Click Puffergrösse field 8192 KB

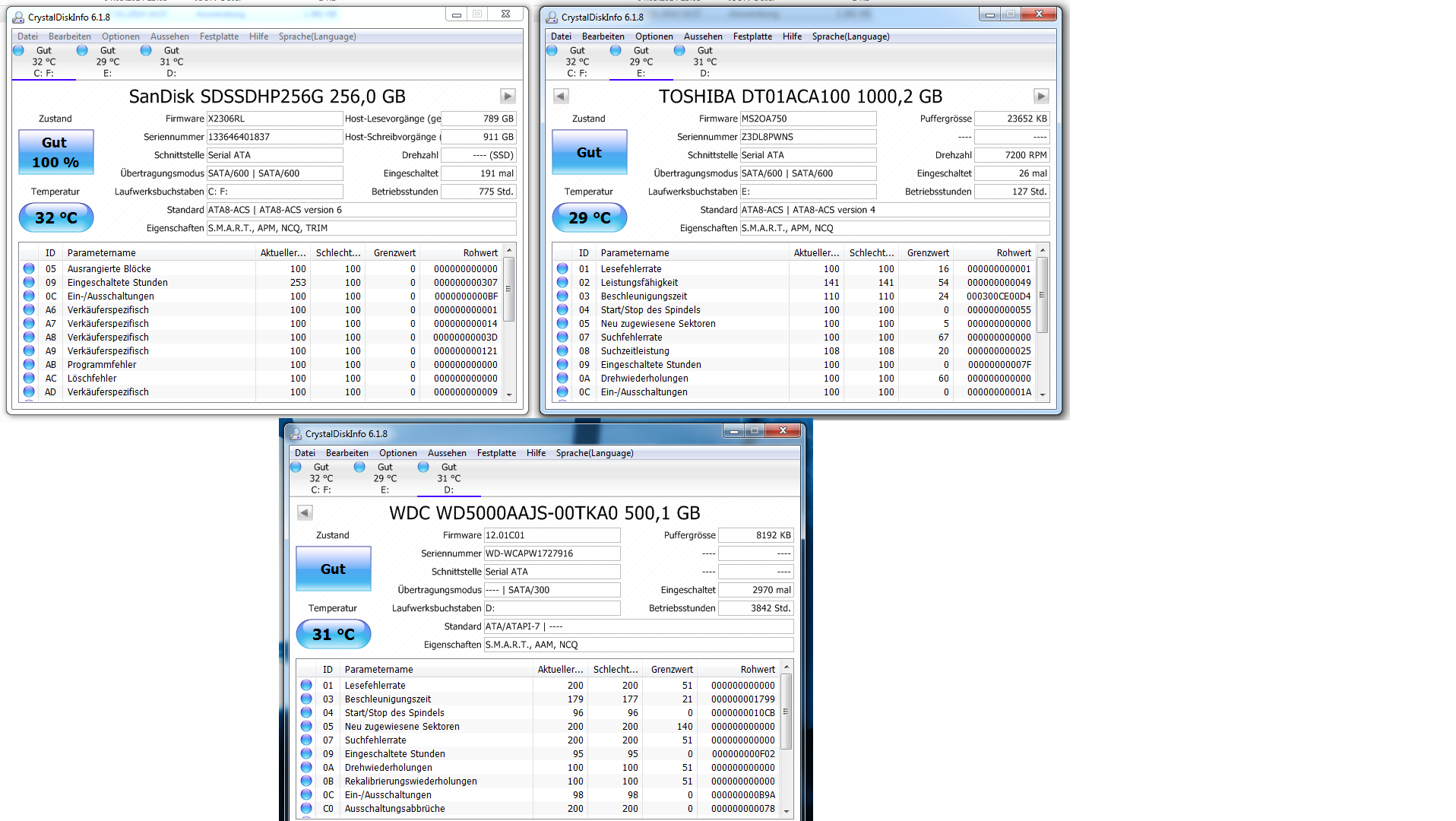756,535
